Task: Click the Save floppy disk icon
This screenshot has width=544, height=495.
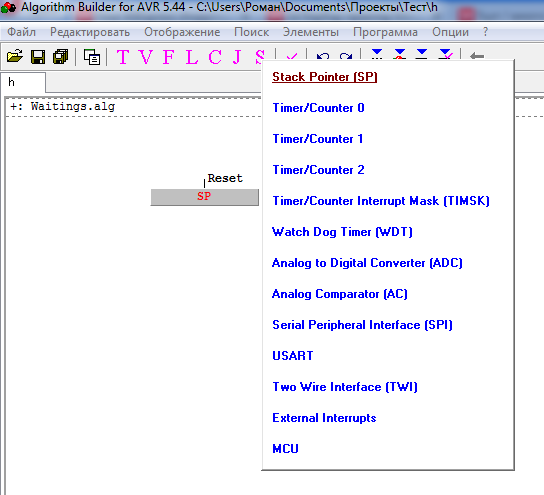Action: click(x=38, y=57)
